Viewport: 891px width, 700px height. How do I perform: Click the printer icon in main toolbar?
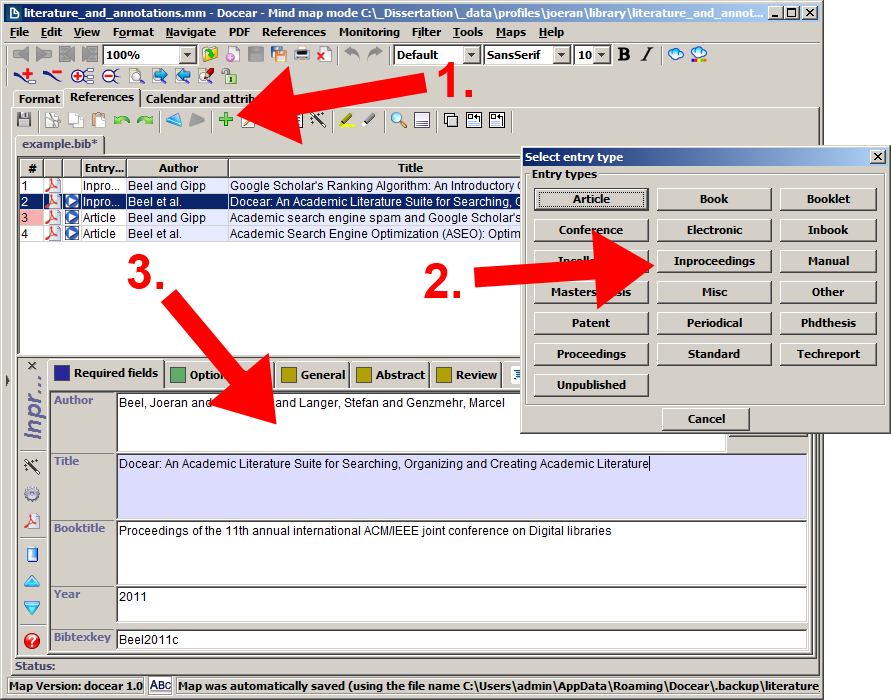point(302,55)
